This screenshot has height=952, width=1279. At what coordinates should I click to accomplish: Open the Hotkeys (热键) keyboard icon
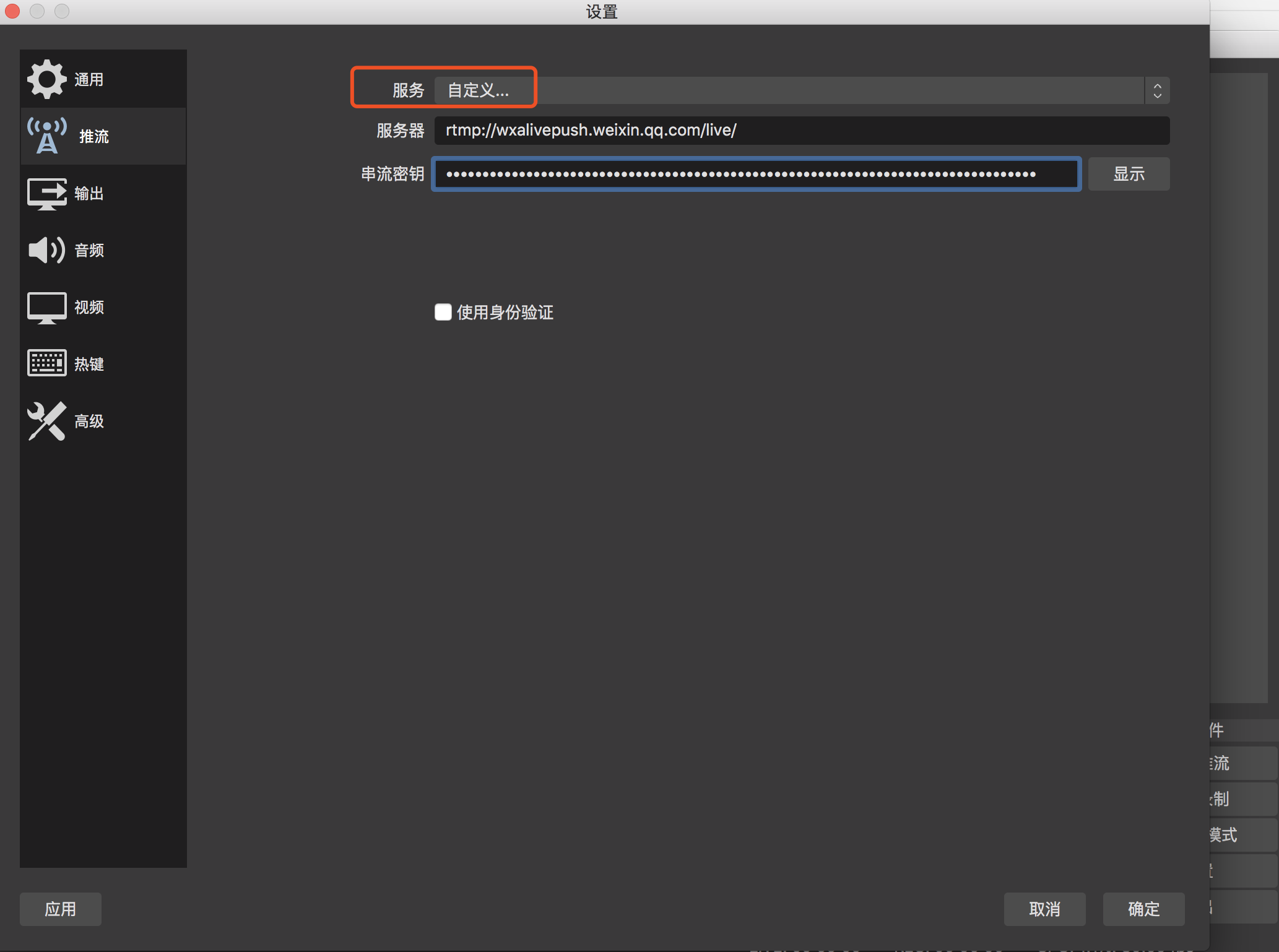(47, 363)
